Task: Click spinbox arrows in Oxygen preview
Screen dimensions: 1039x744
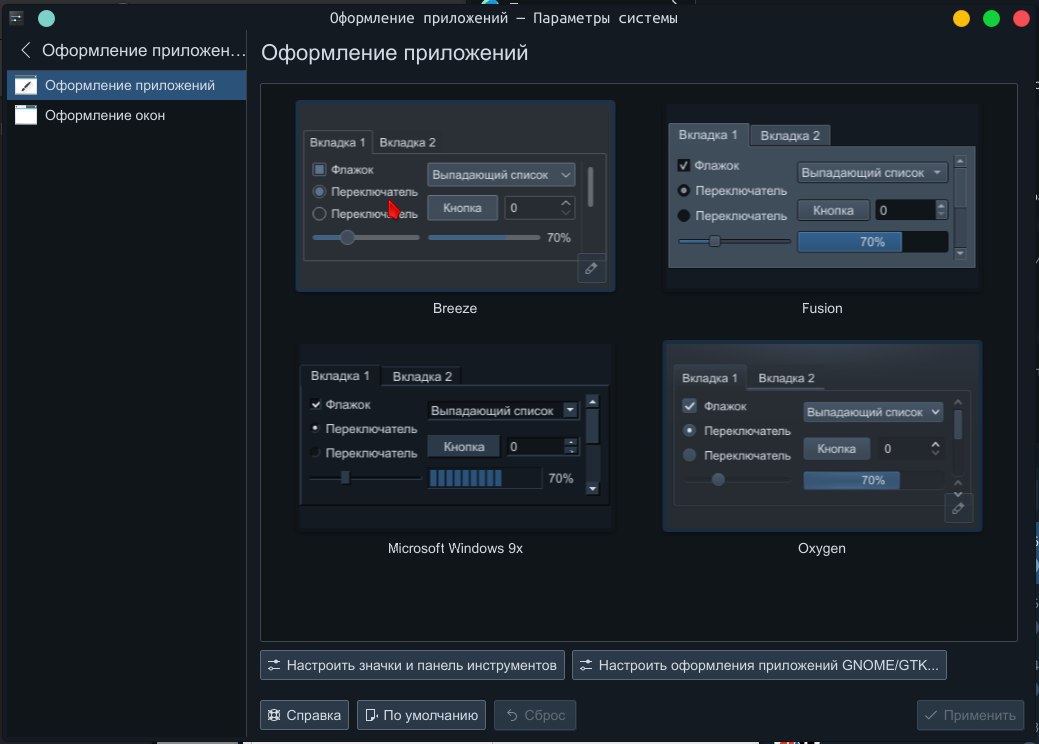Action: (935, 449)
